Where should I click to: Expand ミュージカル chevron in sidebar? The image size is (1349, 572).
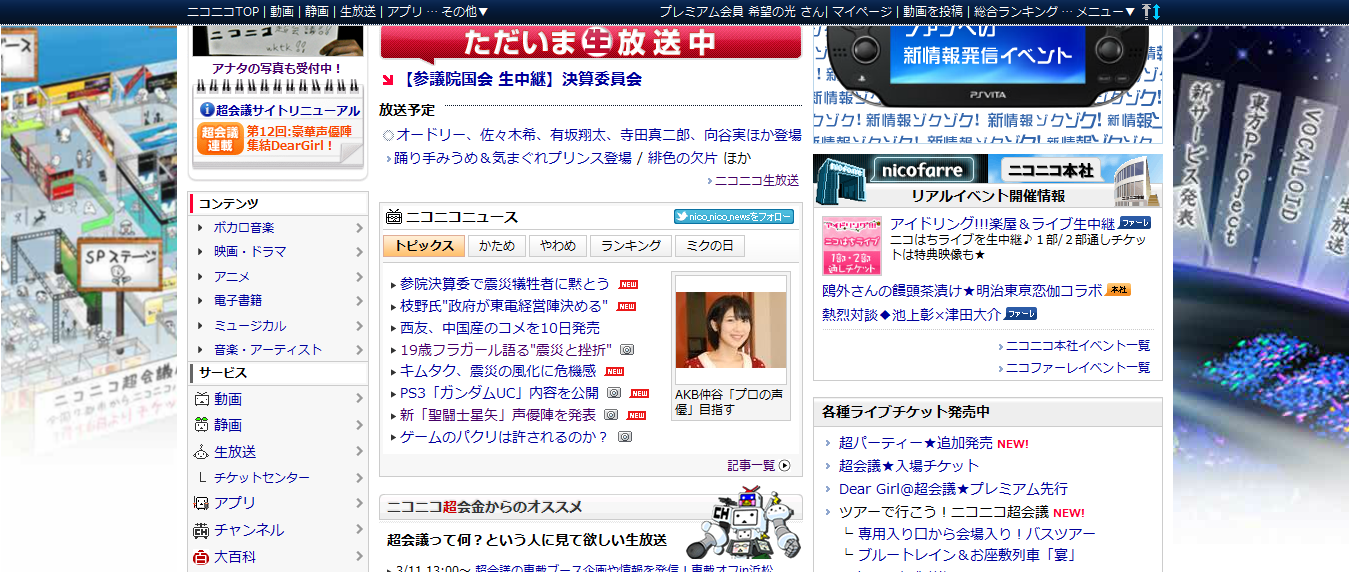coord(359,326)
